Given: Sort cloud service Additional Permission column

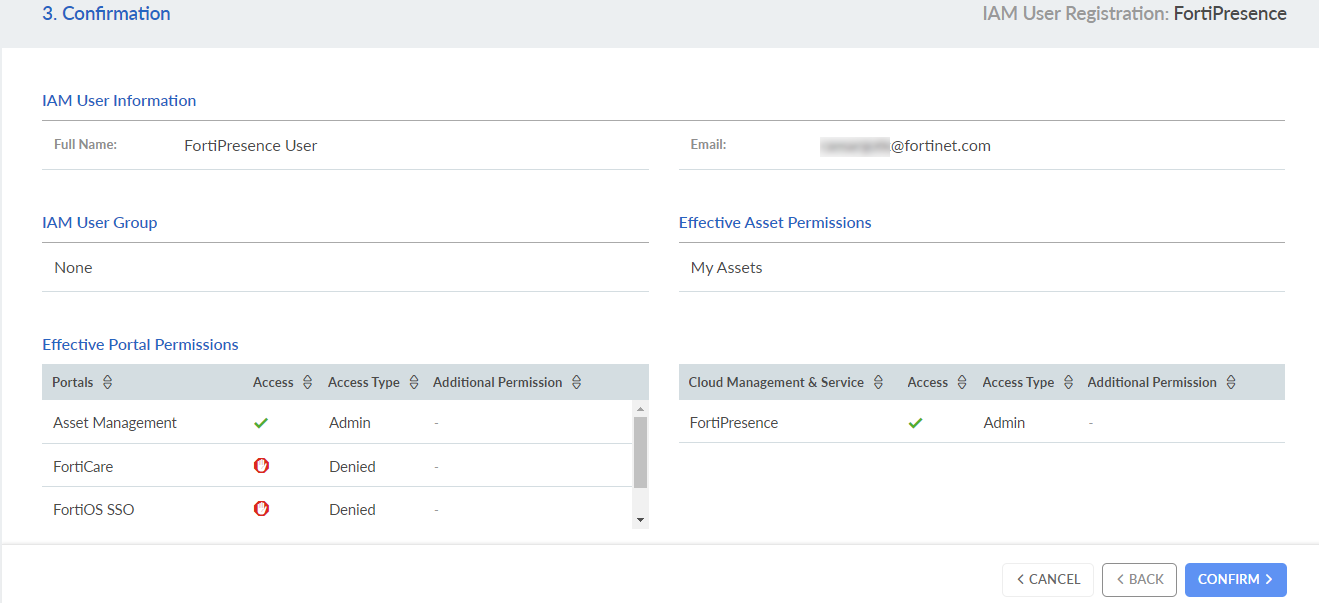Looking at the screenshot, I should pyautogui.click(x=1231, y=382).
